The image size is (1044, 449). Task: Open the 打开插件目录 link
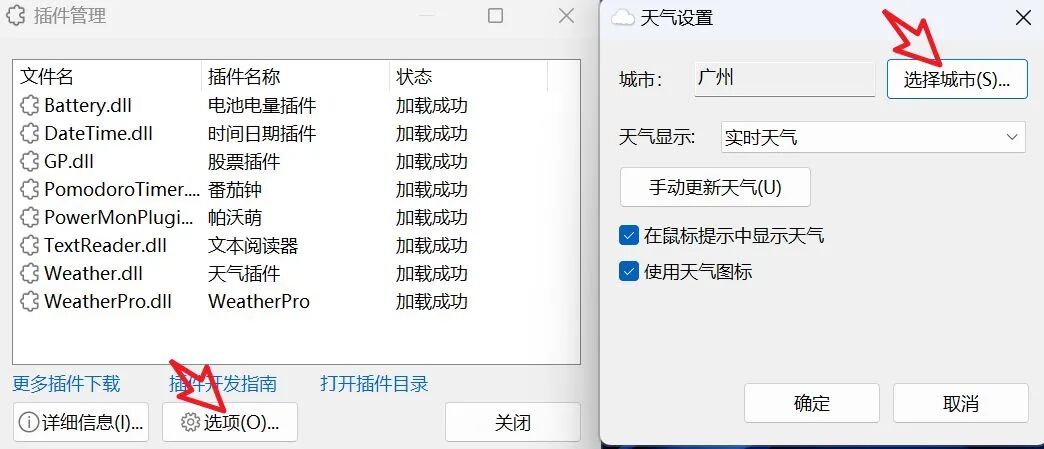pos(374,384)
